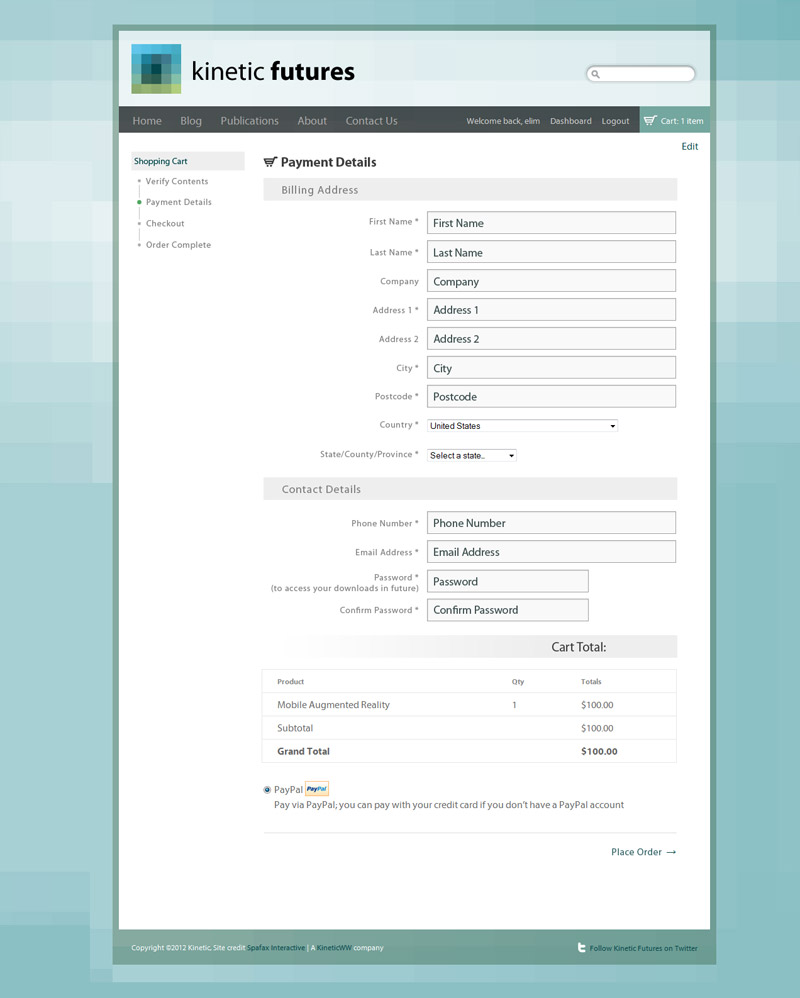The height and width of the screenshot is (998, 800).
Task: Click the Confirm Password field
Action: 508,610
